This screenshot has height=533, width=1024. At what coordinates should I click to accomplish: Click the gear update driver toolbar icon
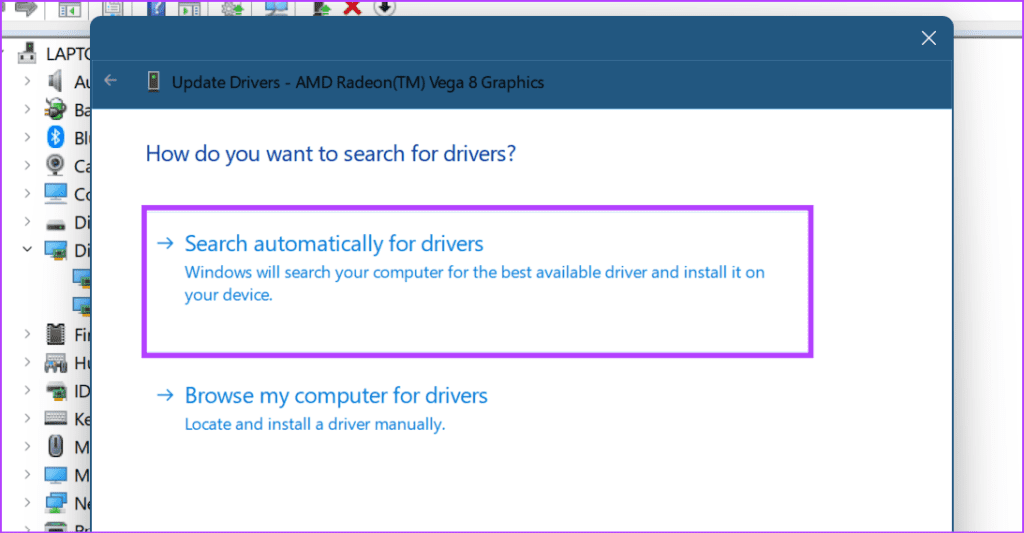point(232,8)
